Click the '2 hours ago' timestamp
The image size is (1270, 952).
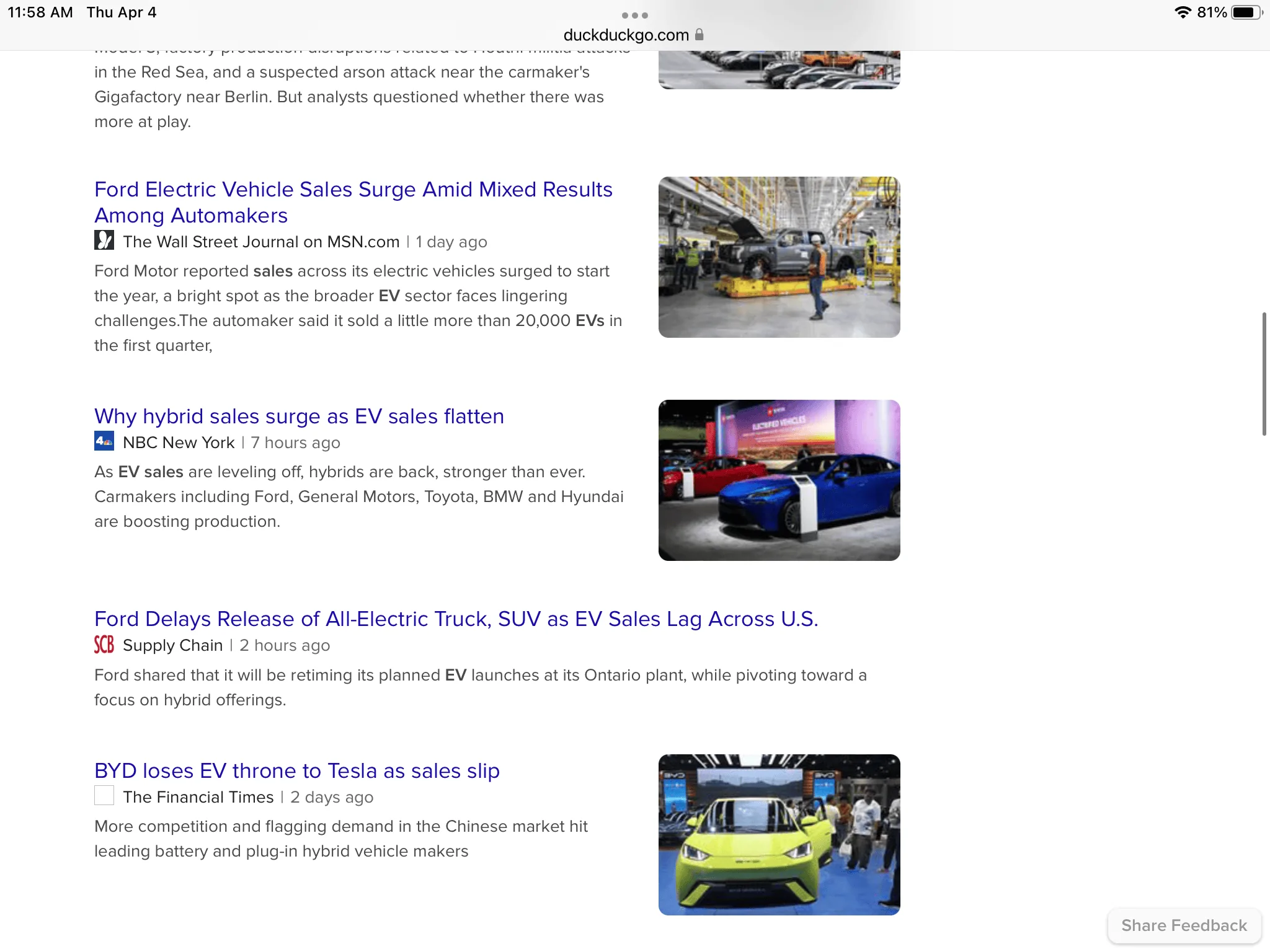pos(285,645)
